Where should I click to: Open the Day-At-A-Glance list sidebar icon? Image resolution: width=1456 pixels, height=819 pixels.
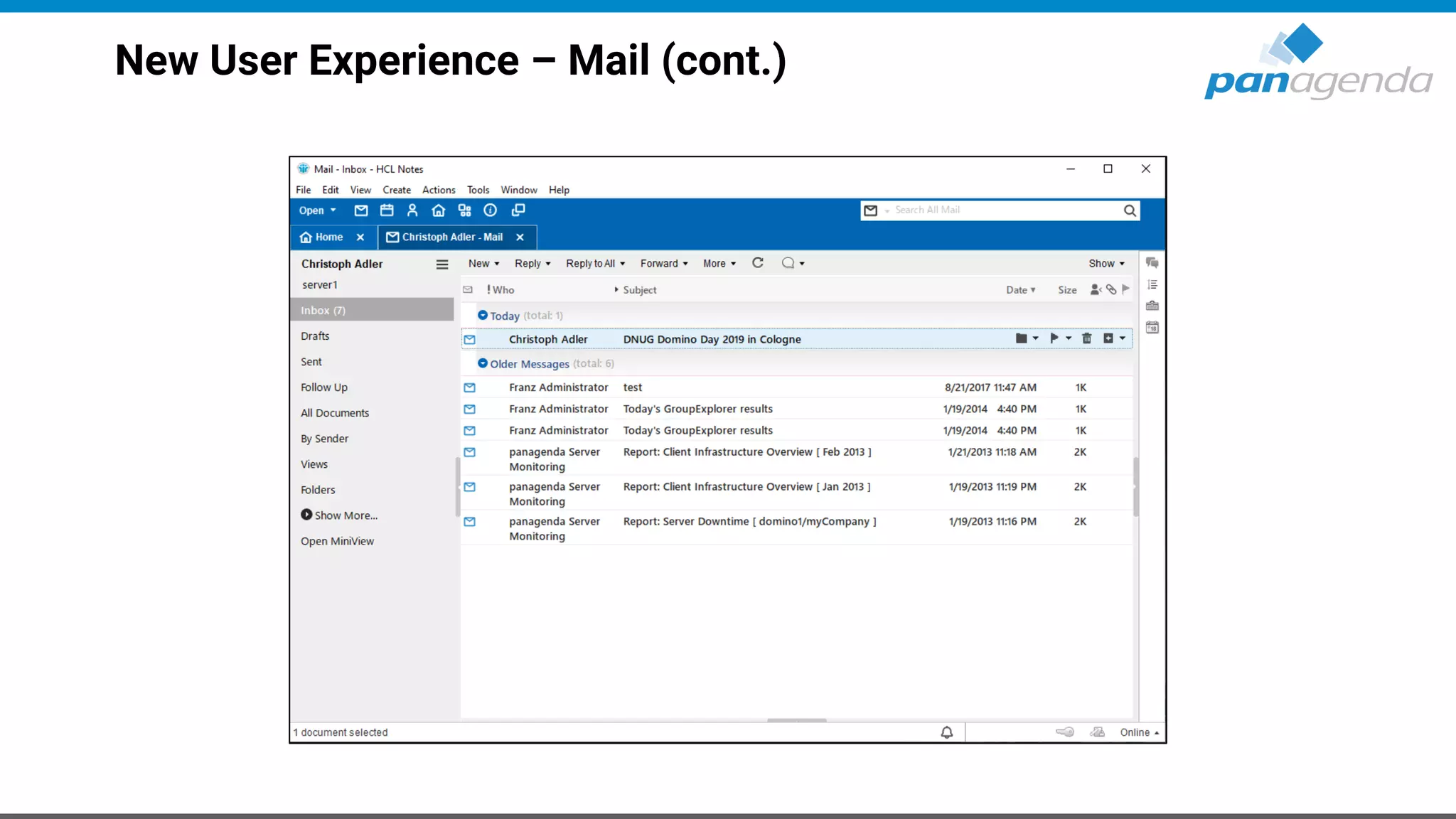(x=1152, y=284)
